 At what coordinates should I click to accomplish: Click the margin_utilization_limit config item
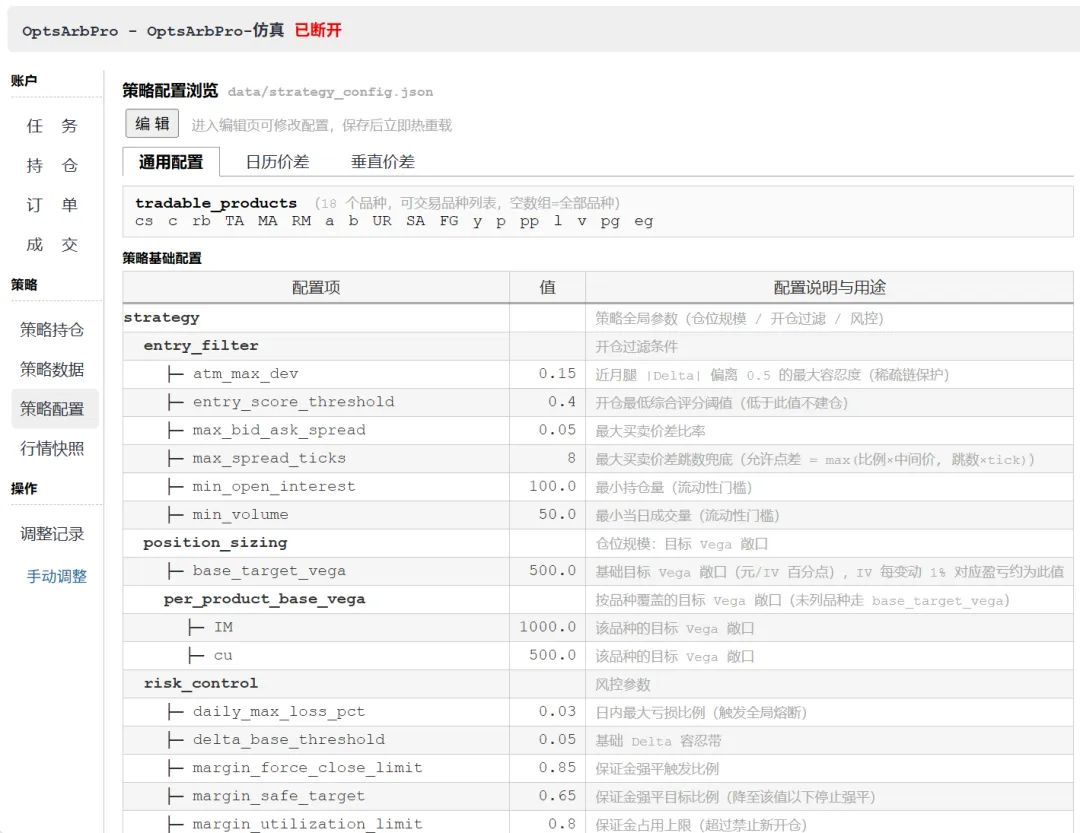(x=308, y=824)
